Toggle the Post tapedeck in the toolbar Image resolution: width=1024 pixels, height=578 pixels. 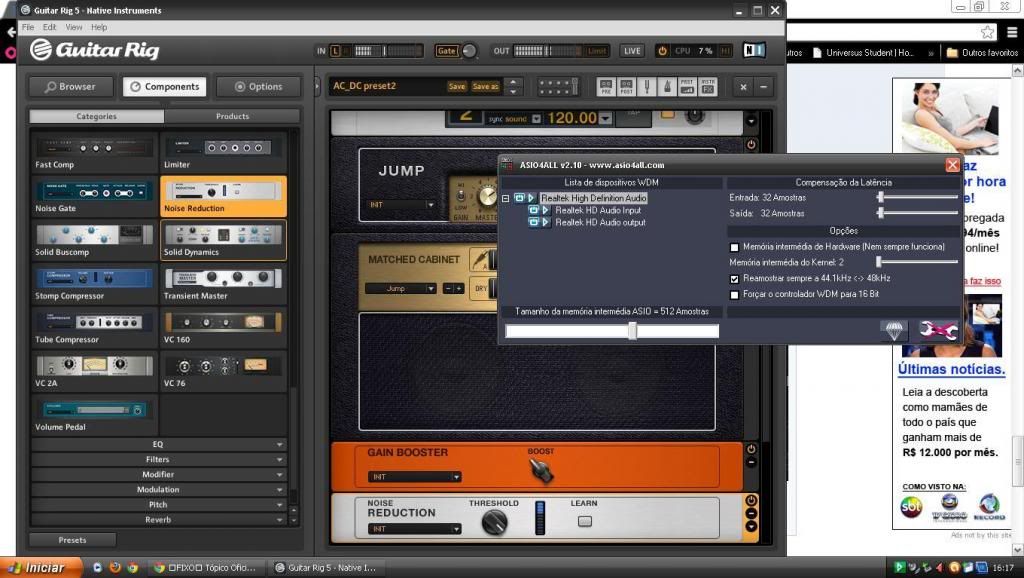pyautogui.click(x=626, y=87)
